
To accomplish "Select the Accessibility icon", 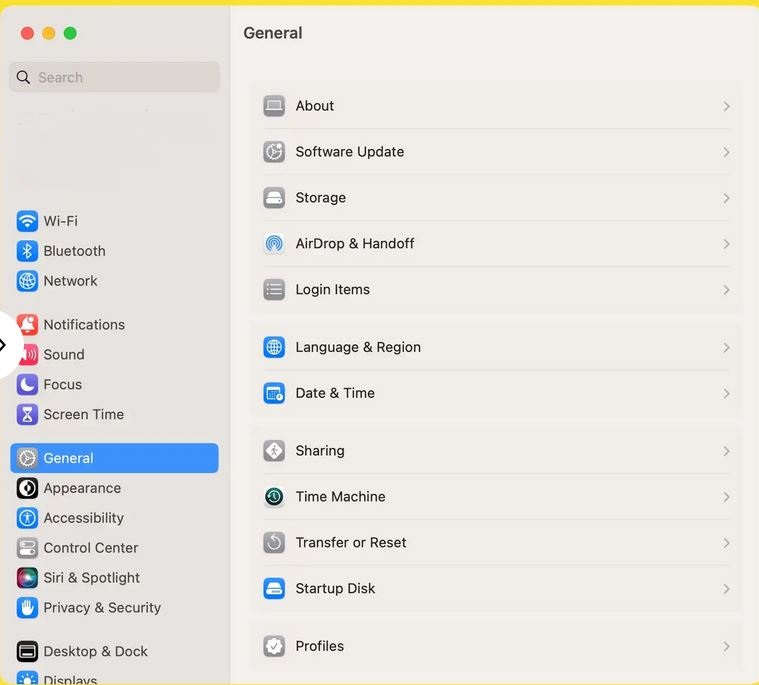I will (27, 518).
